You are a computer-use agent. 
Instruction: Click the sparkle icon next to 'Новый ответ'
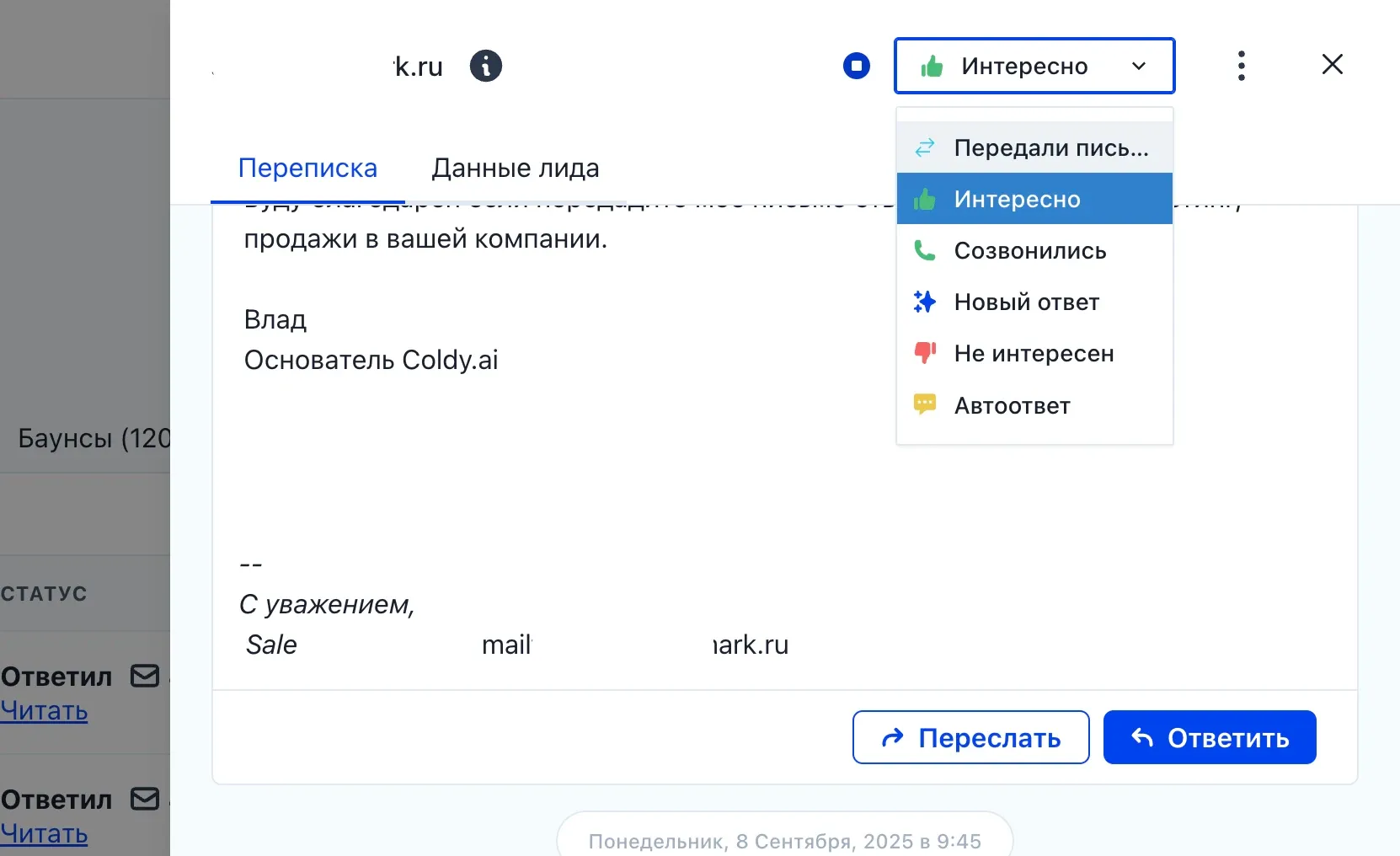coord(924,302)
